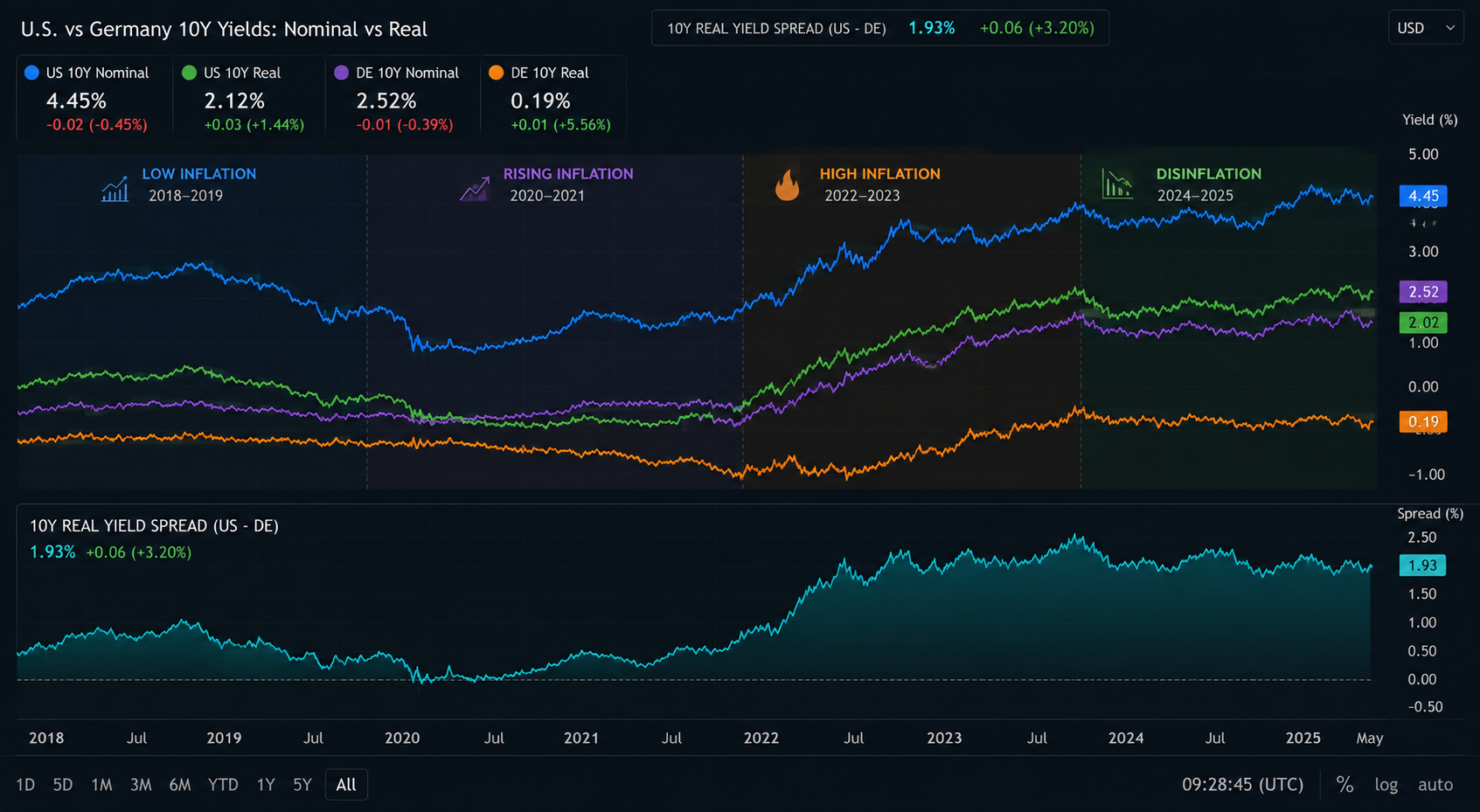1480x812 pixels.
Task: Click the 2020 time axis label
Action: click(x=402, y=739)
